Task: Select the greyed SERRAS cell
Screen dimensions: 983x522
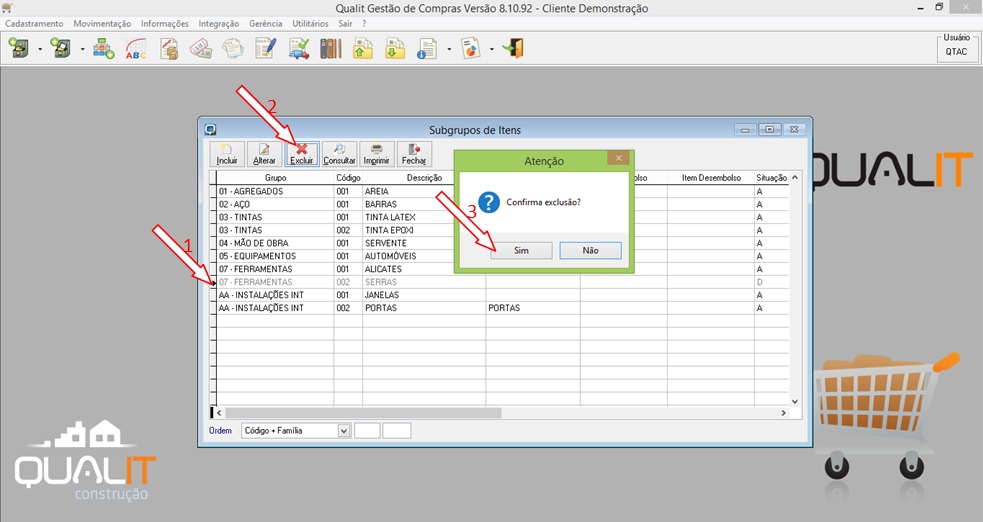Action: (424, 282)
